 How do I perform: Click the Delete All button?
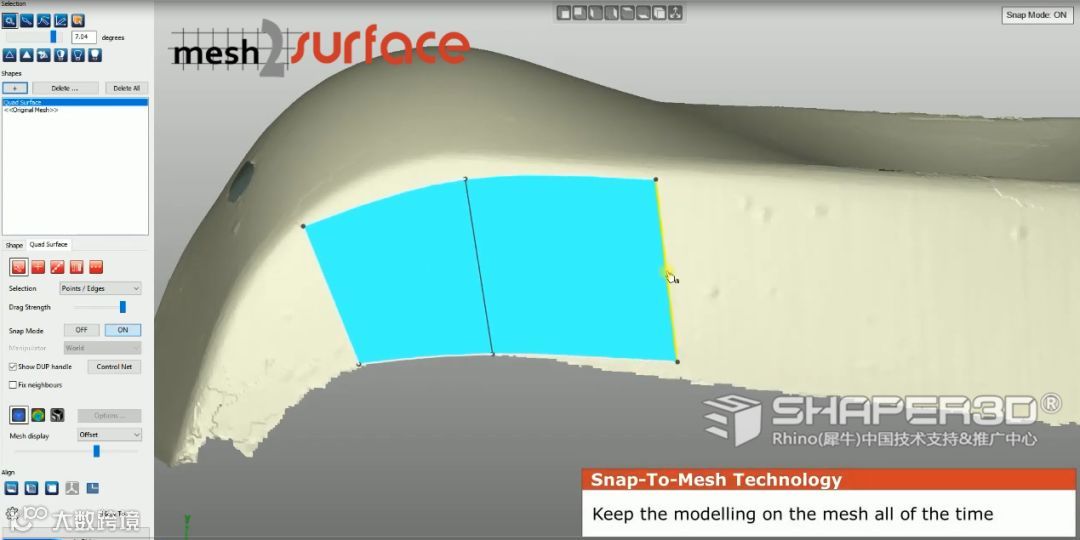(127, 88)
